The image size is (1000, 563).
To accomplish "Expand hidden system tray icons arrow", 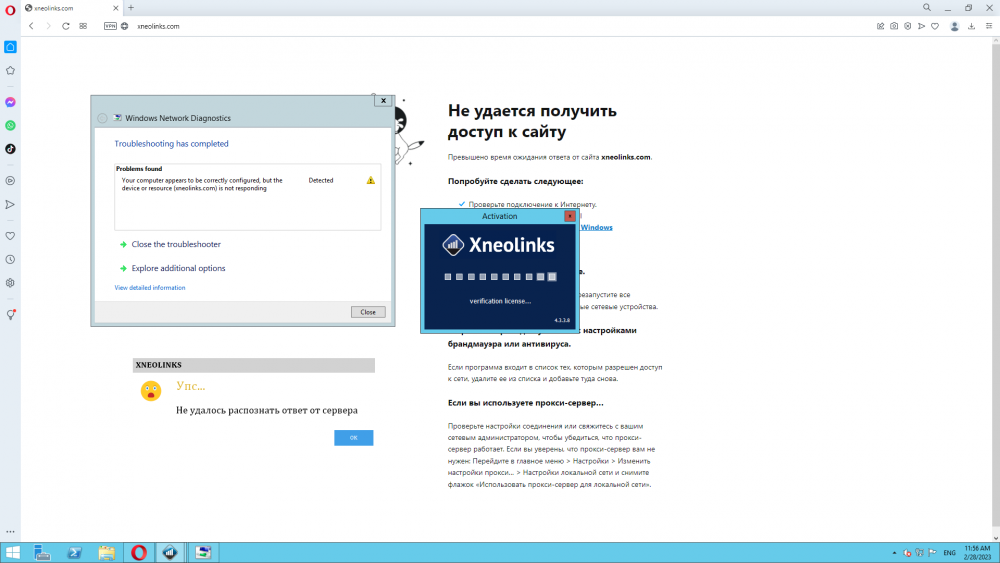I will (894, 553).
